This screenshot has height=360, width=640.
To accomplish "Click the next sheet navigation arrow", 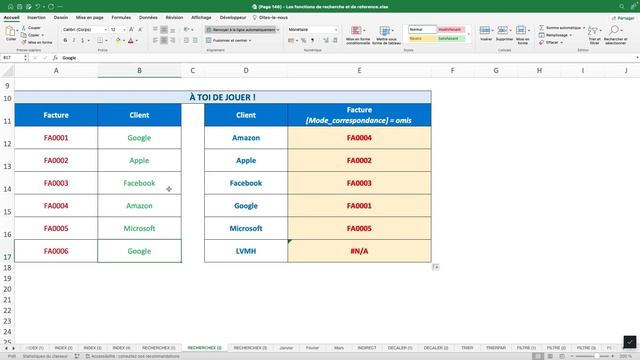I will 13,348.
